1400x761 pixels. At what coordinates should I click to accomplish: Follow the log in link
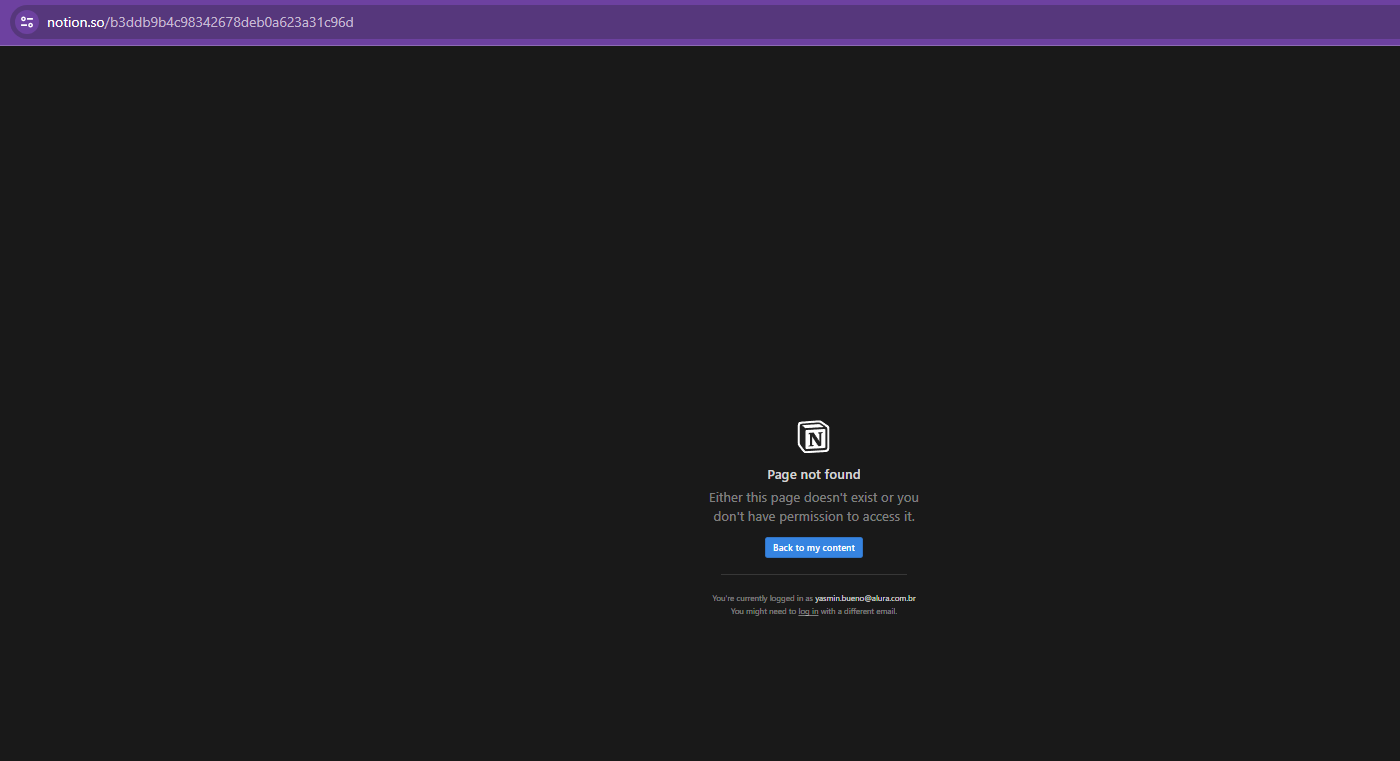(808, 611)
